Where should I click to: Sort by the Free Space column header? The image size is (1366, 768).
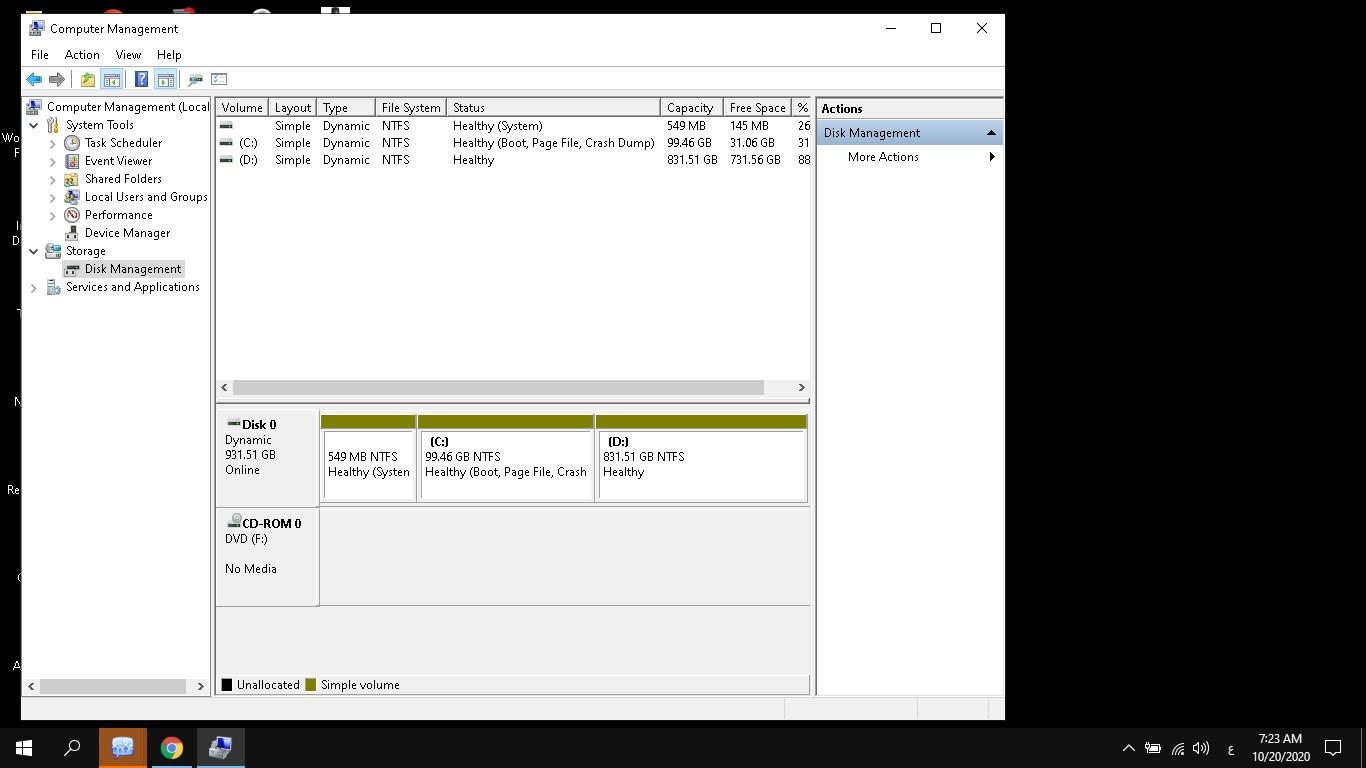pos(757,108)
